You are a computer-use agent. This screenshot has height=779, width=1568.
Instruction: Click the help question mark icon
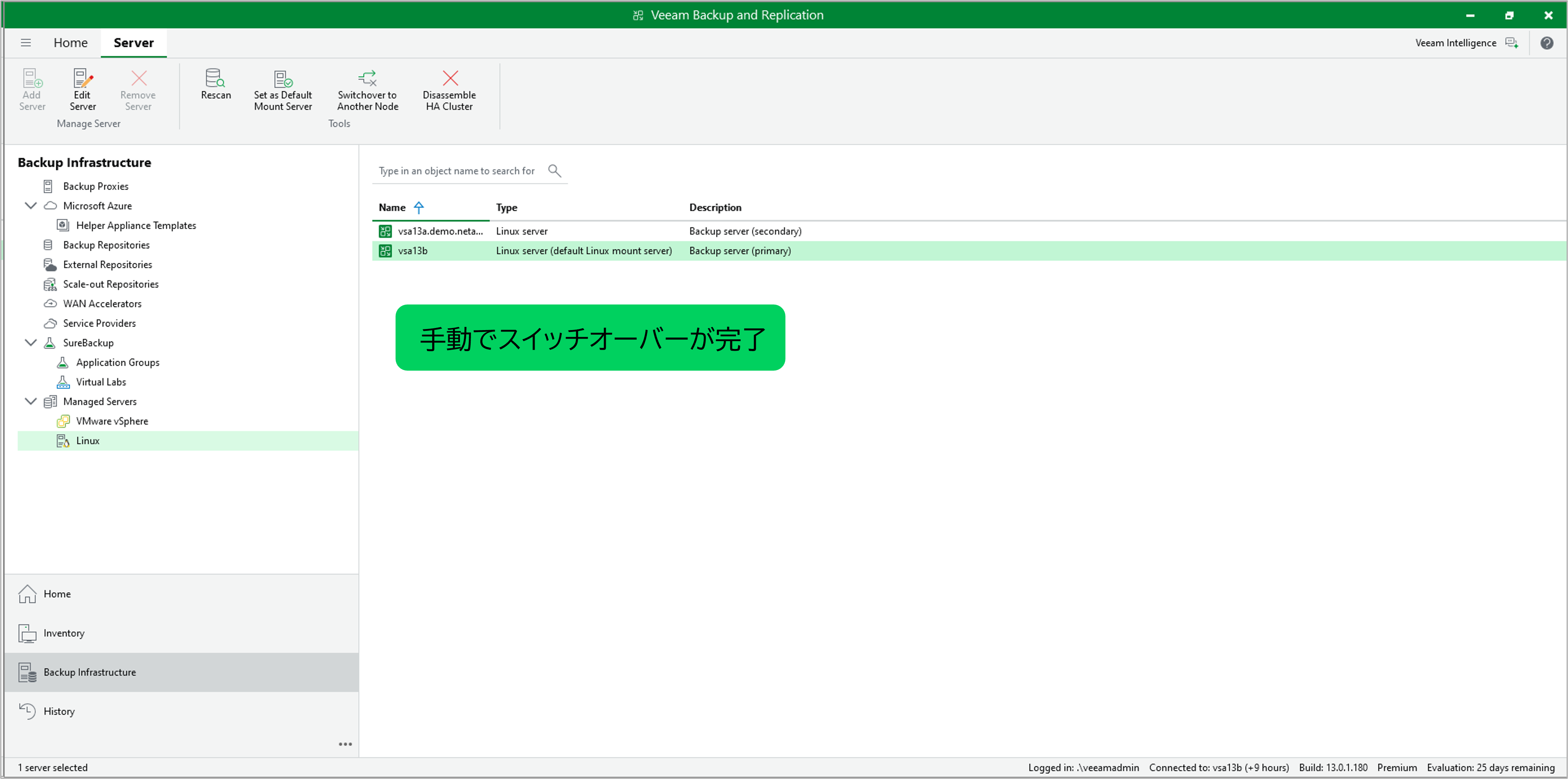coord(1546,43)
